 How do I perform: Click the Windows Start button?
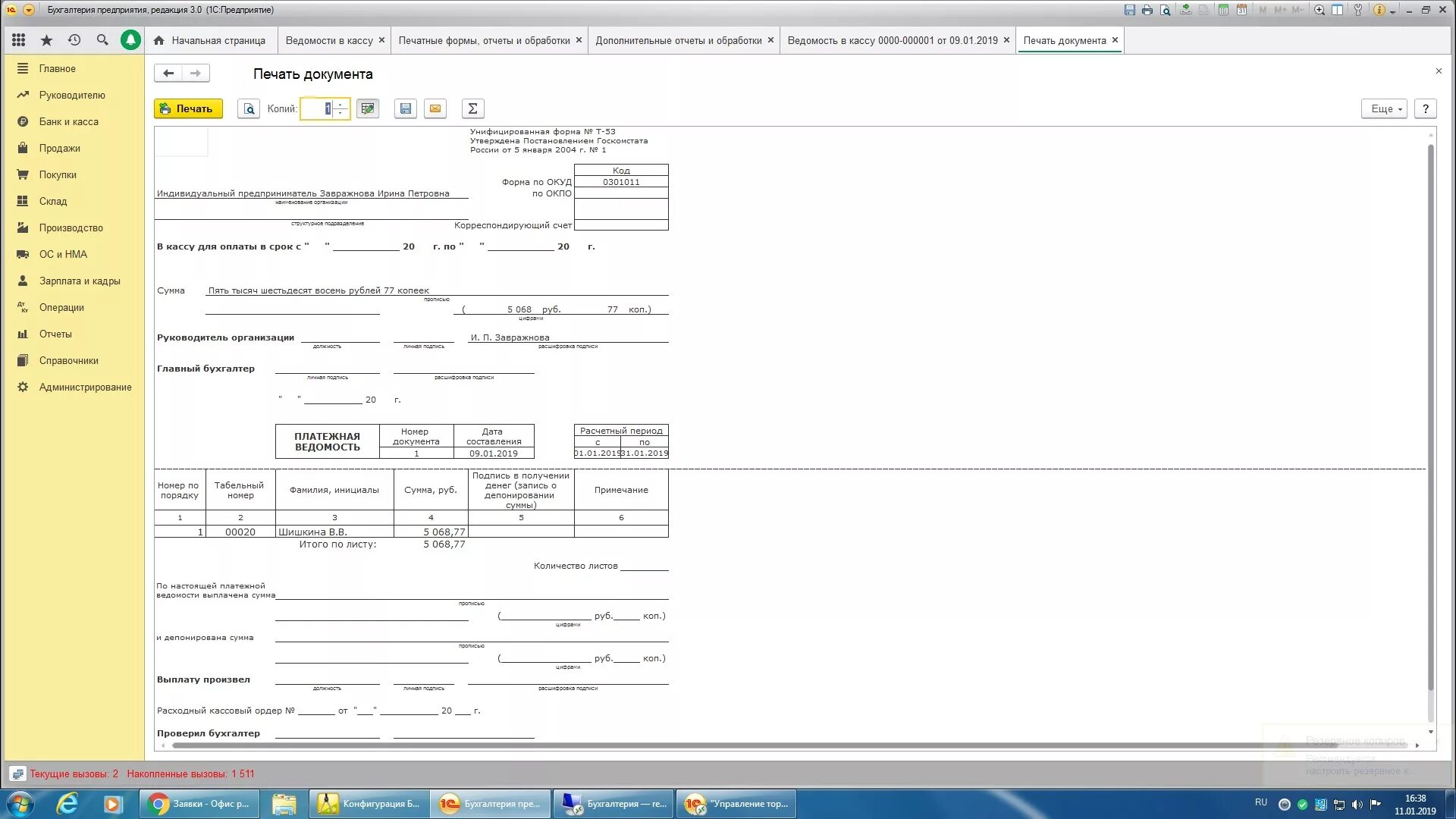pyautogui.click(x=20, y=804)
